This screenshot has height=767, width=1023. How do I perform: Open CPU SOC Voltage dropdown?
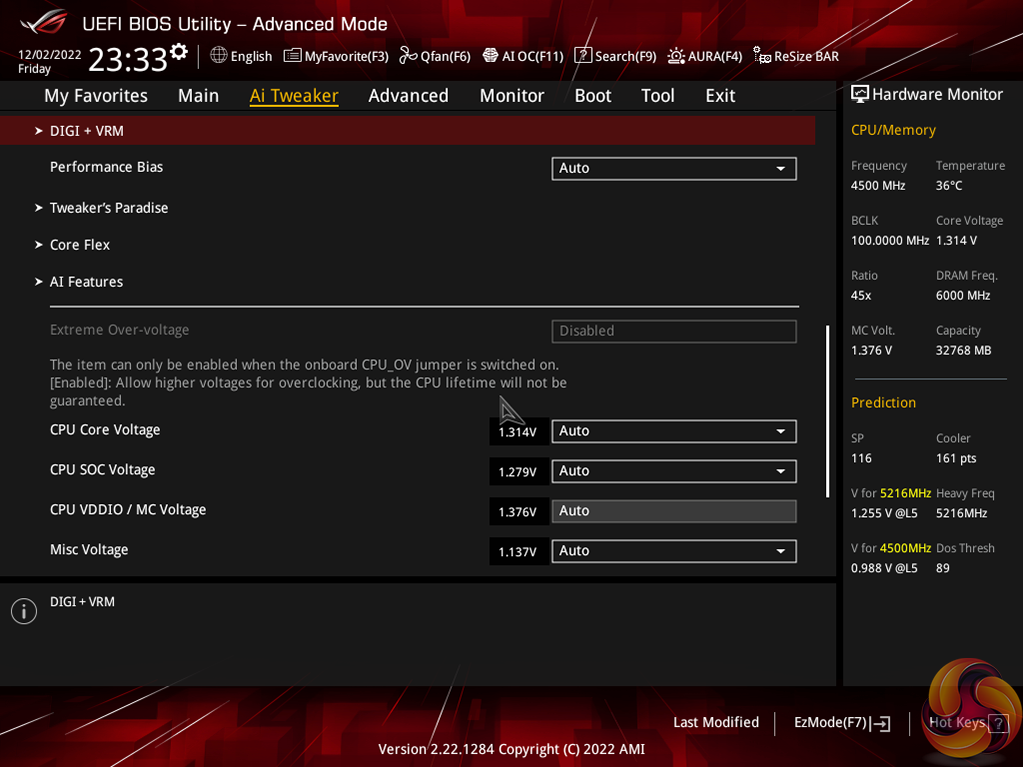(x=673, y=471)
